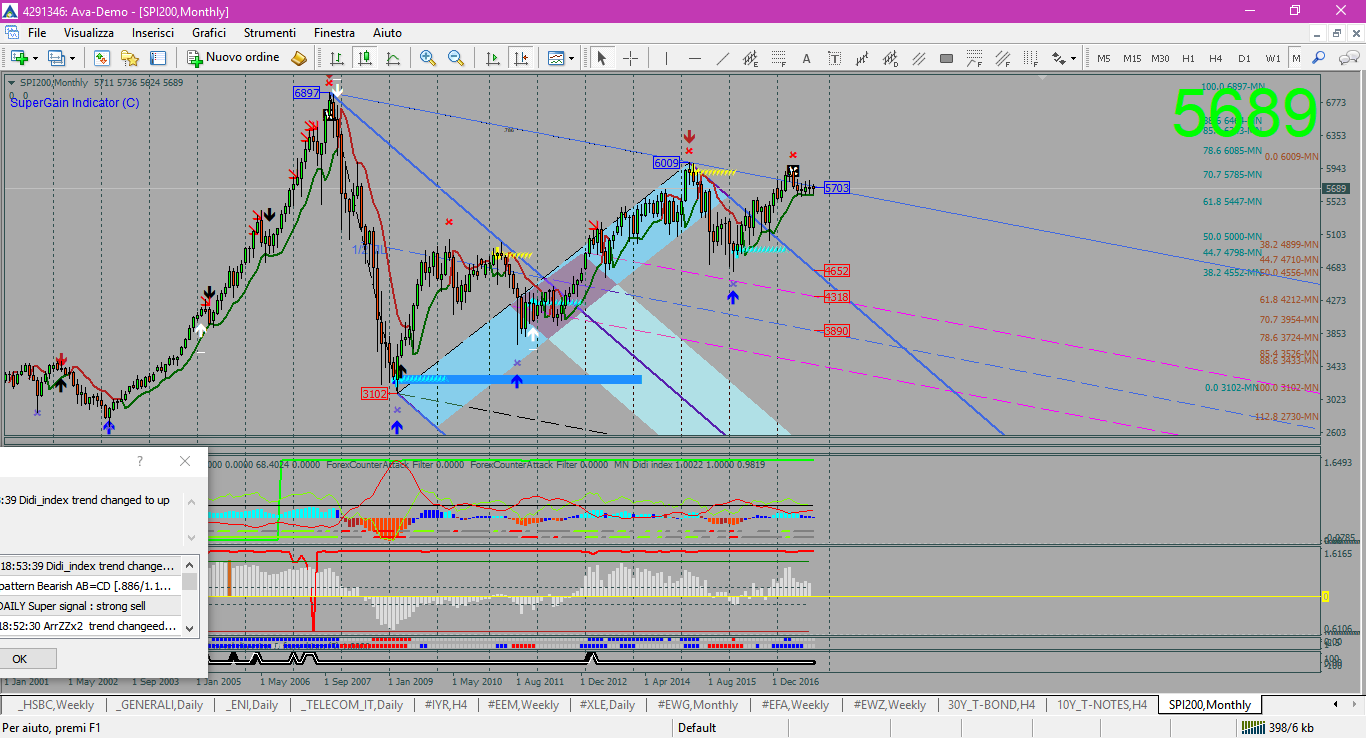Open the Indicators list dropdown
This screenshot has width=1366, height=738.
point(561,58)
